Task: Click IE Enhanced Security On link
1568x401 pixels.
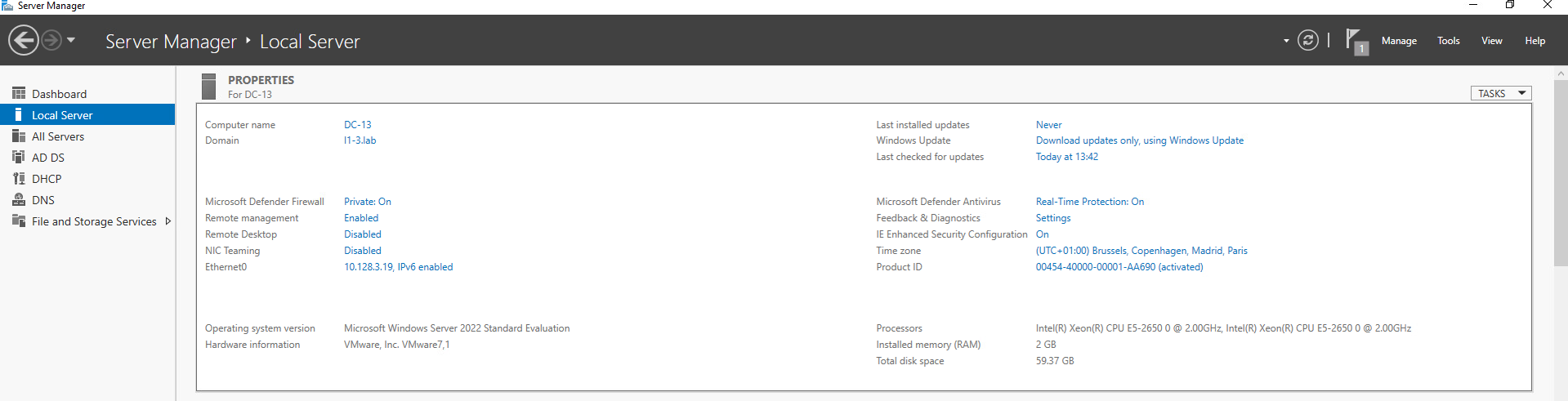Action: click(x=1042, y=234)
